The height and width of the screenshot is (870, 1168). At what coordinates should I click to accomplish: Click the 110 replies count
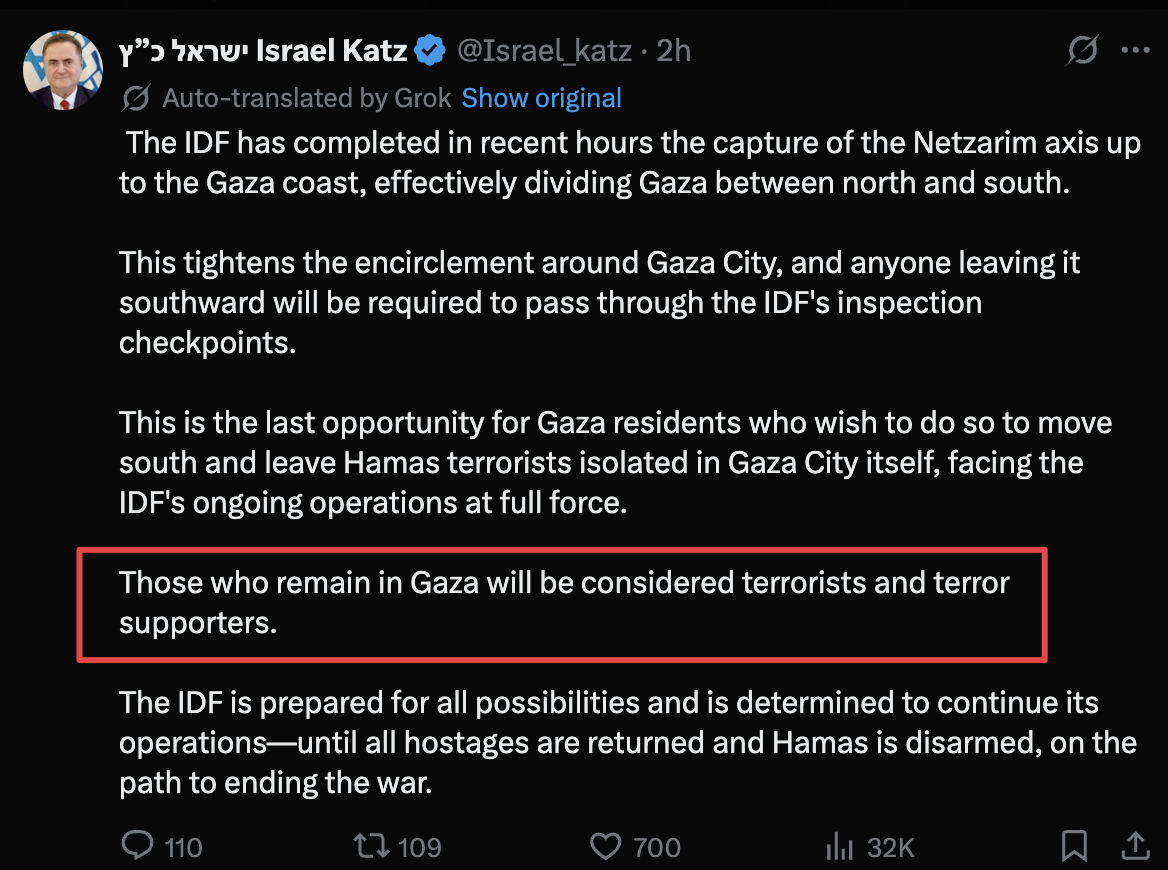[x=183, y=848]
